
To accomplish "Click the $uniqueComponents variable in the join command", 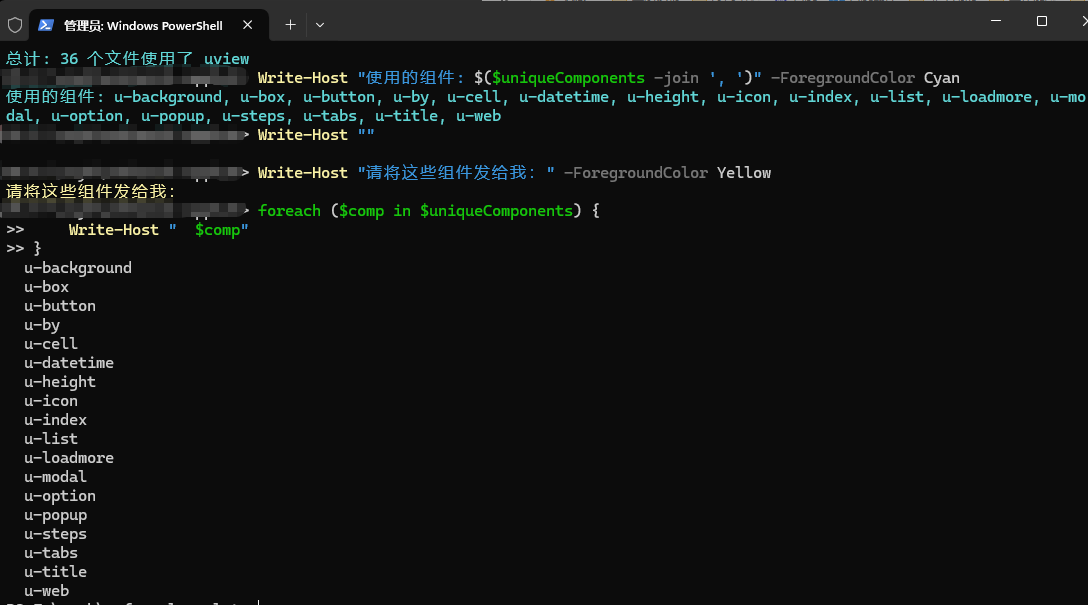I will tap(568, 78).
